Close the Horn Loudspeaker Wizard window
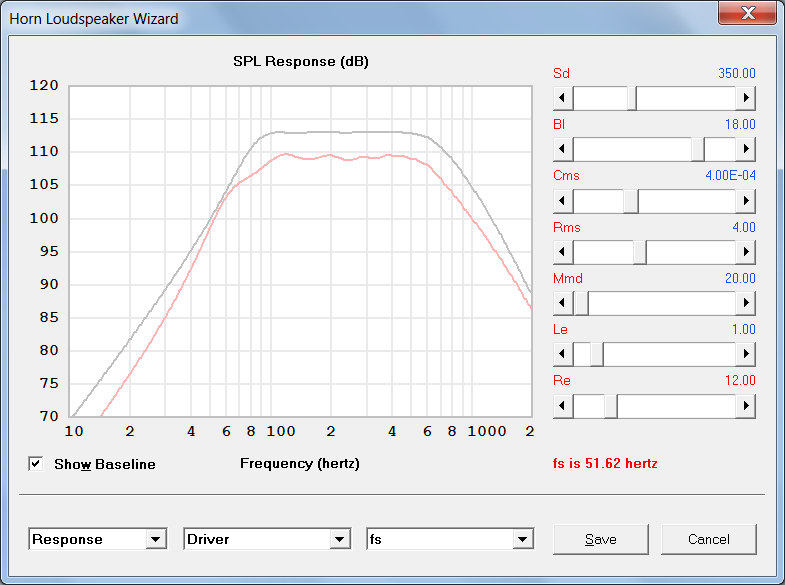Image resolution: width=785 pixels, height=585 pixels. (747, 13)
